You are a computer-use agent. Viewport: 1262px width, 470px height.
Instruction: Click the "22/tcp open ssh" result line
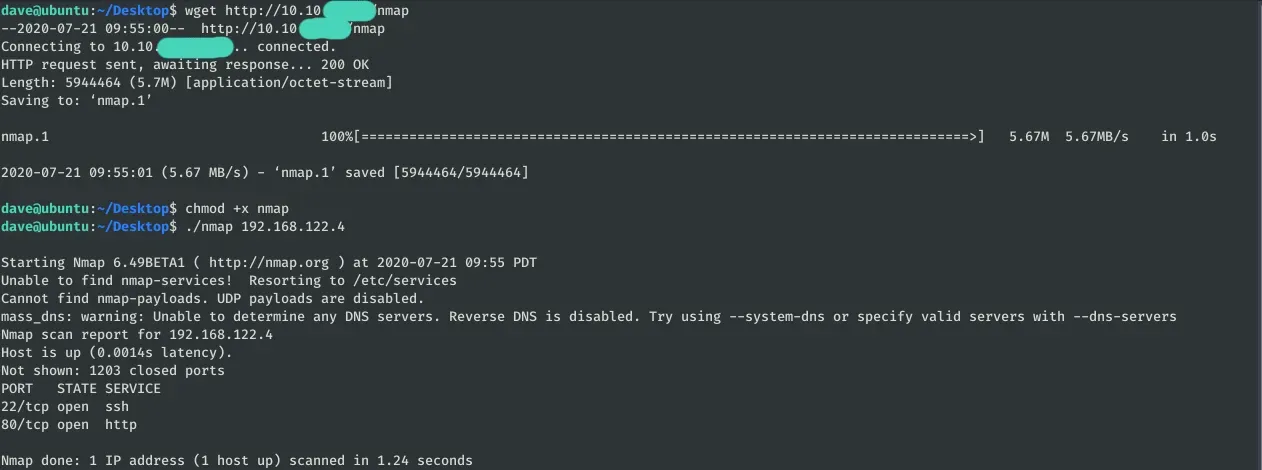(65, 407)
